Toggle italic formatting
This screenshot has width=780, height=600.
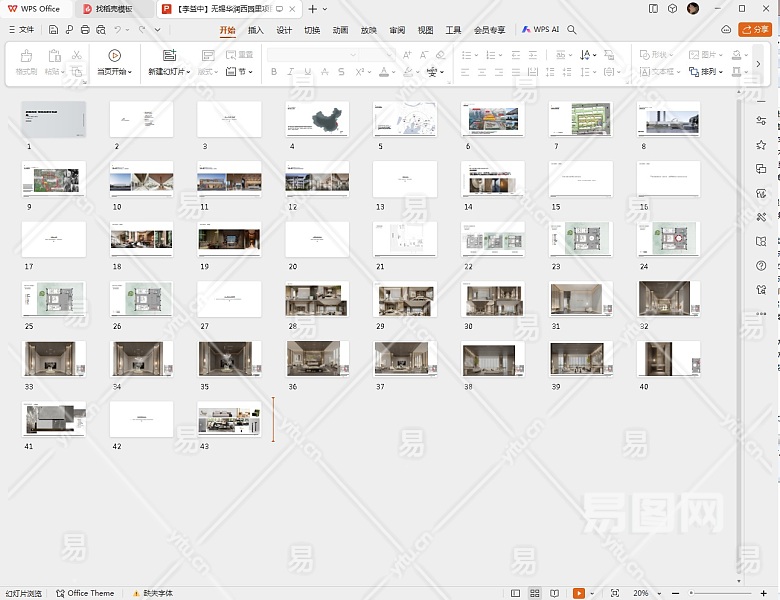[291, 72]
